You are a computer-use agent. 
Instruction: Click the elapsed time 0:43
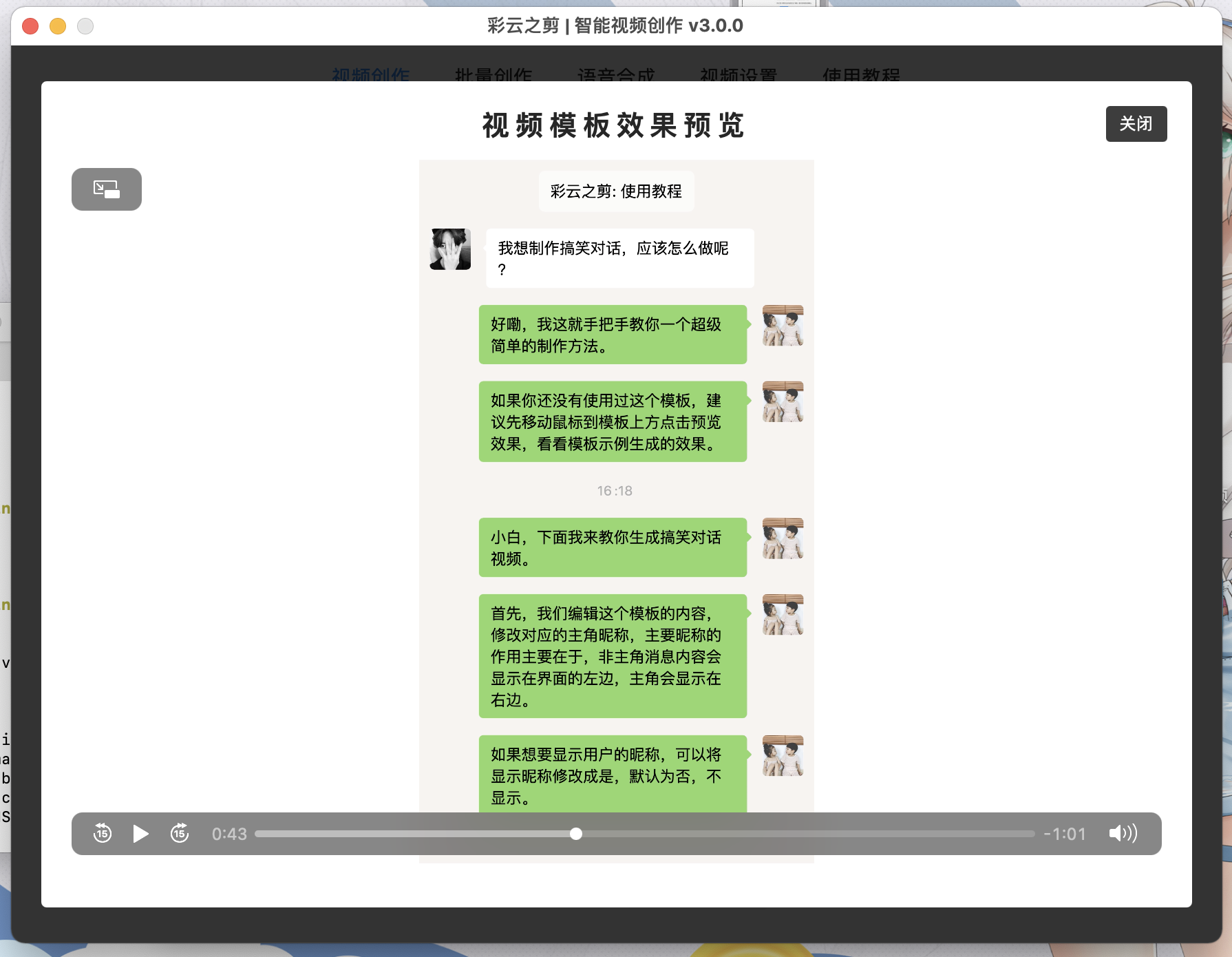coord(229,834)
